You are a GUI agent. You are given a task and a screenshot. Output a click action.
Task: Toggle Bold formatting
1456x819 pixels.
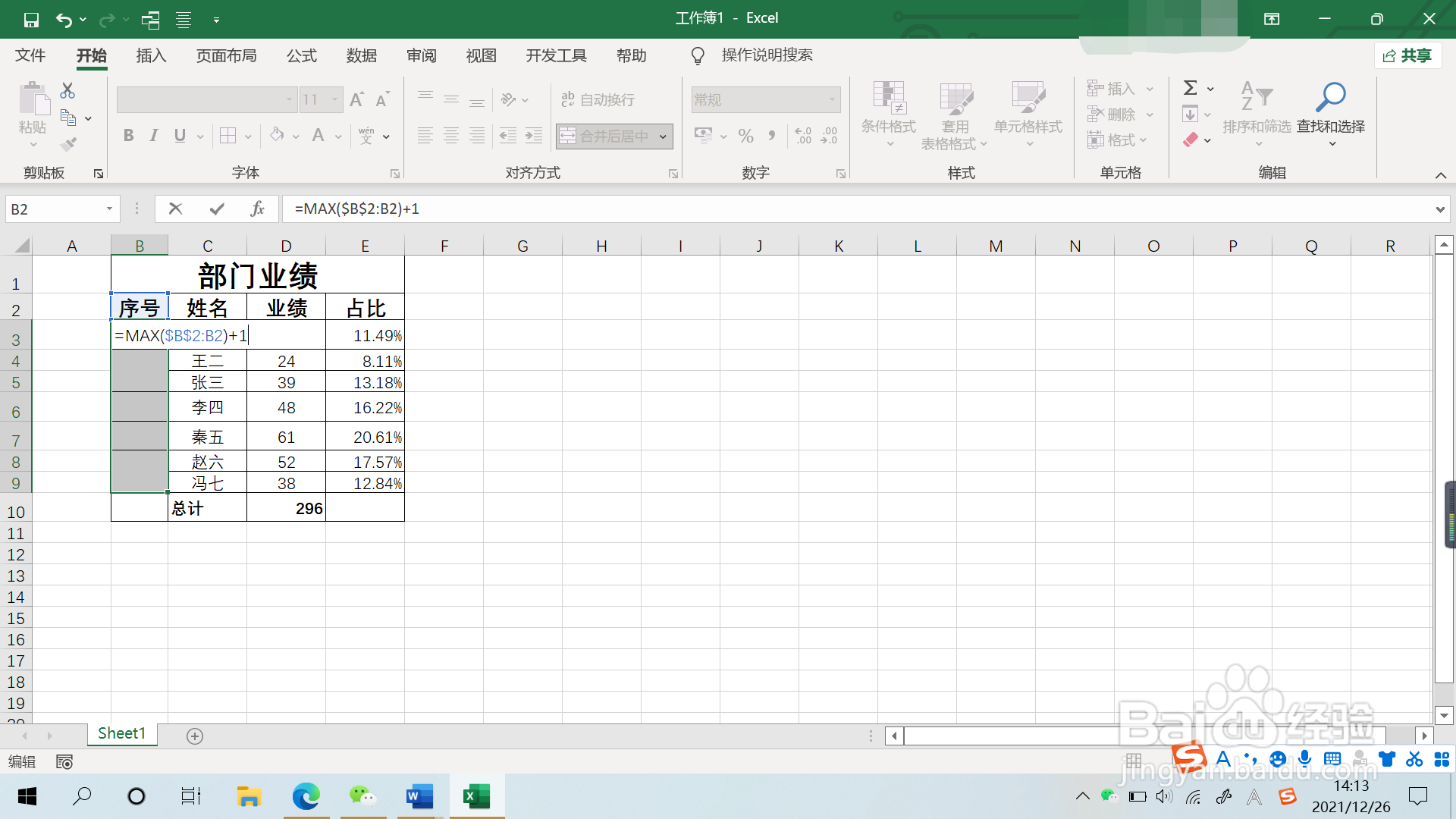point(128,136)
